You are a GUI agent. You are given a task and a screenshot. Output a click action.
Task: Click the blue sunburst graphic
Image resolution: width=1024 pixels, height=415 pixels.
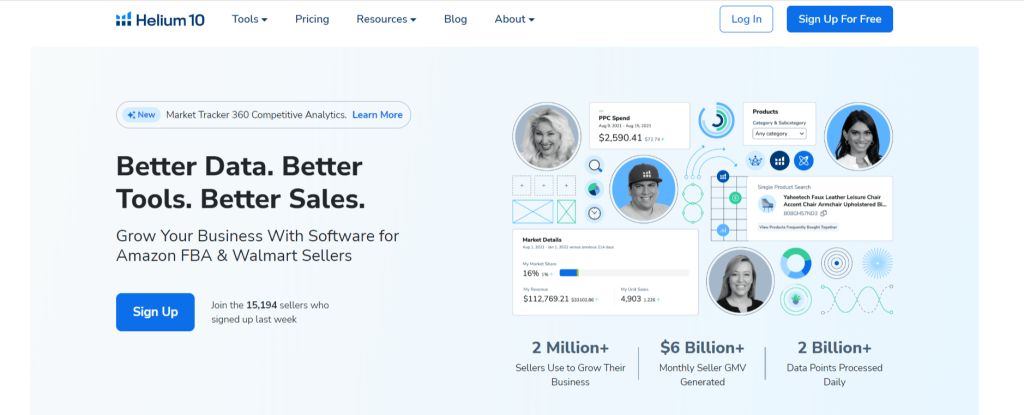coord(877,263)
